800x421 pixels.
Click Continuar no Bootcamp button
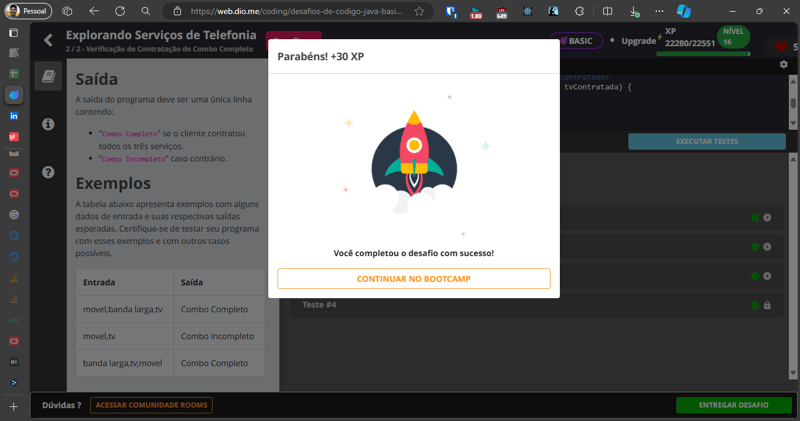[x=414, y=279]
